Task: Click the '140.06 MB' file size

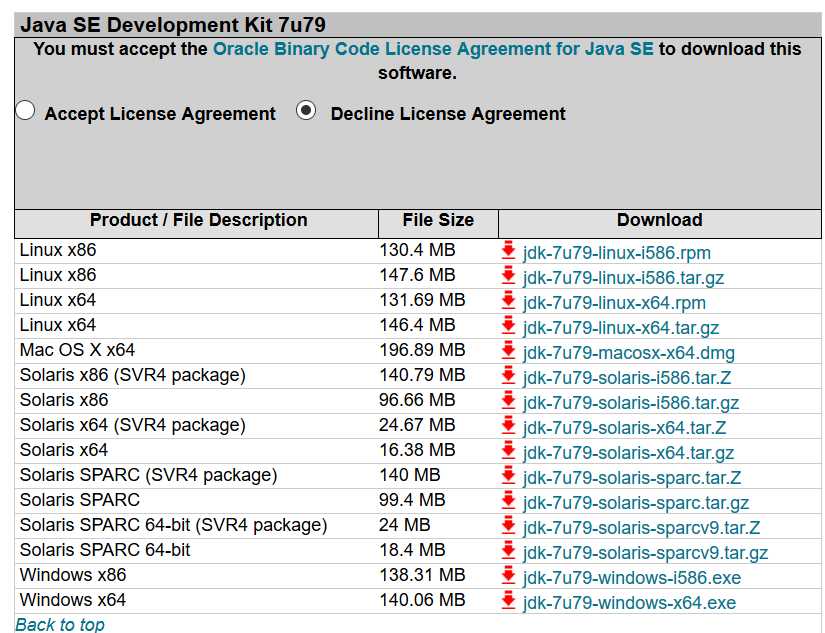Action: pyautogui.click(x=422, y=600)
